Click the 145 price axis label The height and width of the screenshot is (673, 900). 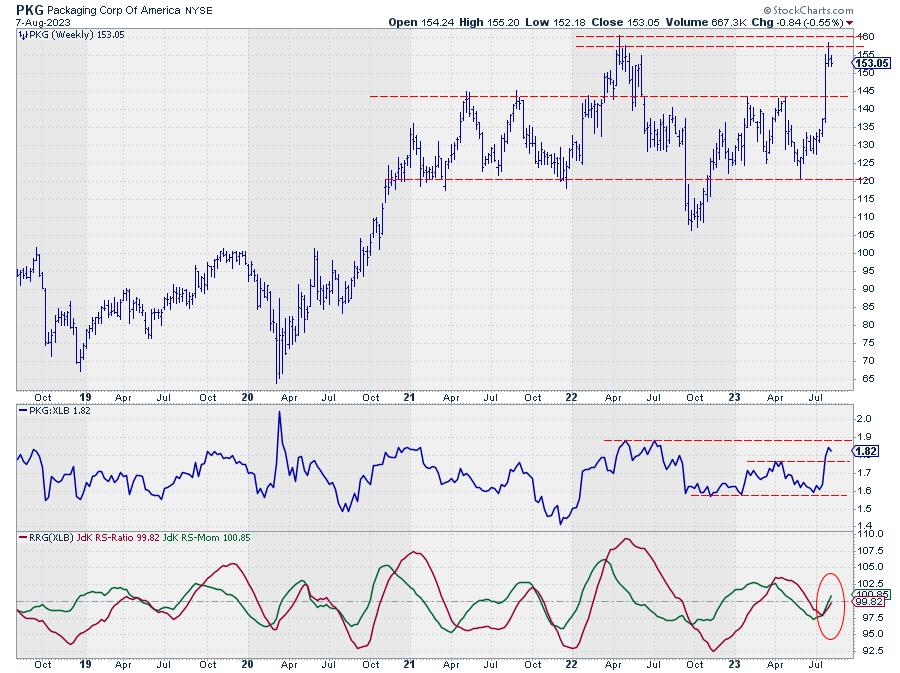click(866, 91)
